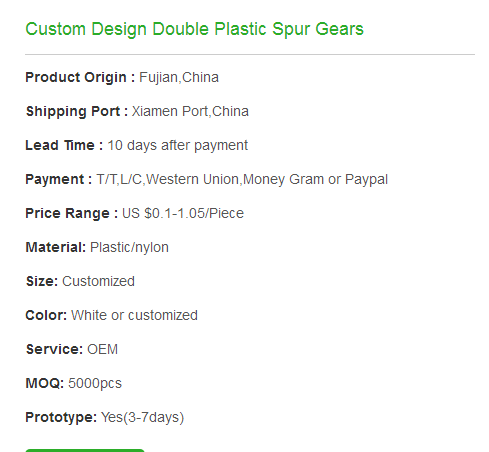Click the Size Customized value
This screenshot has height=452, width=489.
click(98, 282)
